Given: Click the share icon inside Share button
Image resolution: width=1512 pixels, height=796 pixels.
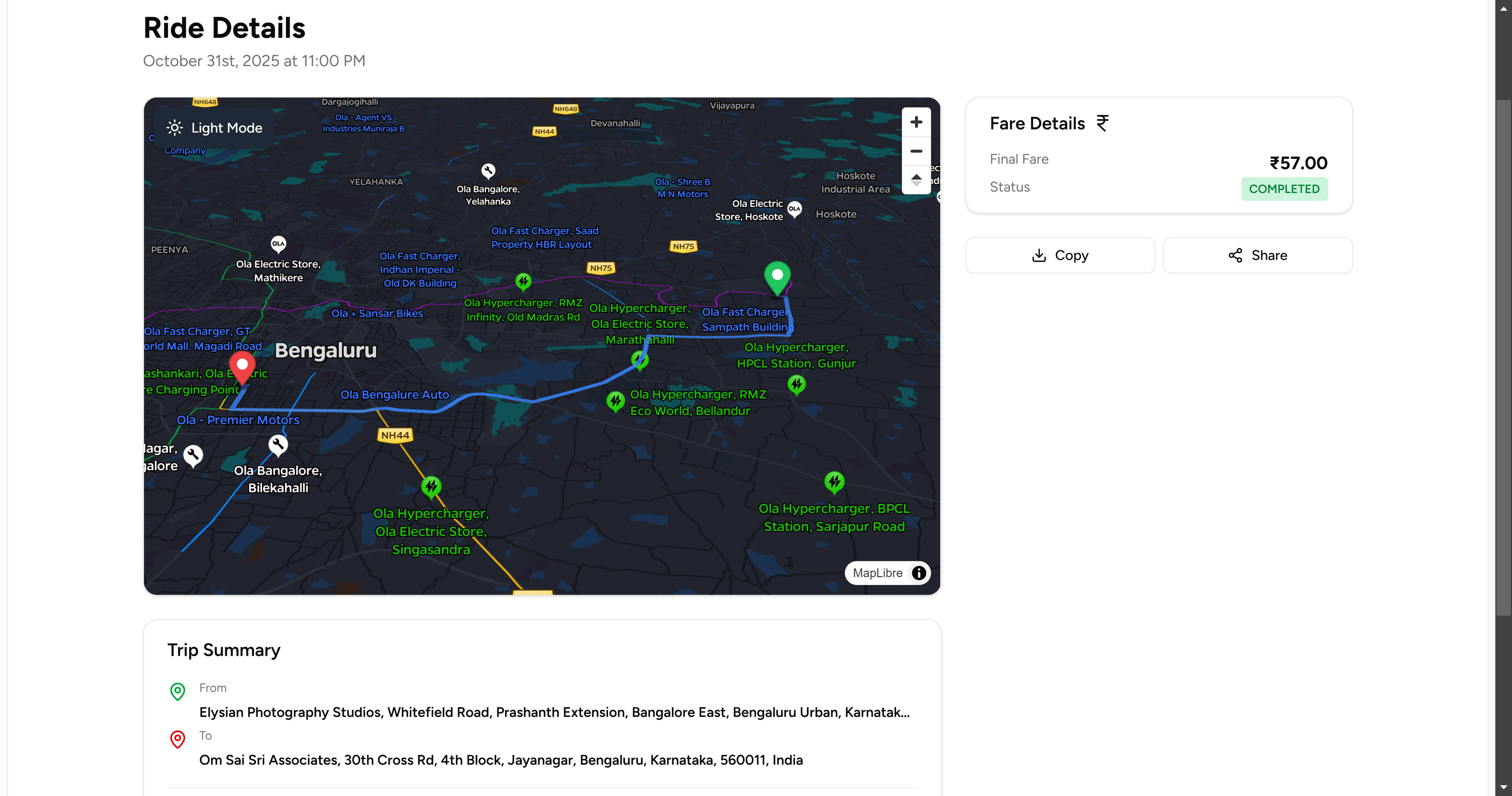Looking at the screenshot, I should click(1235, 255).
